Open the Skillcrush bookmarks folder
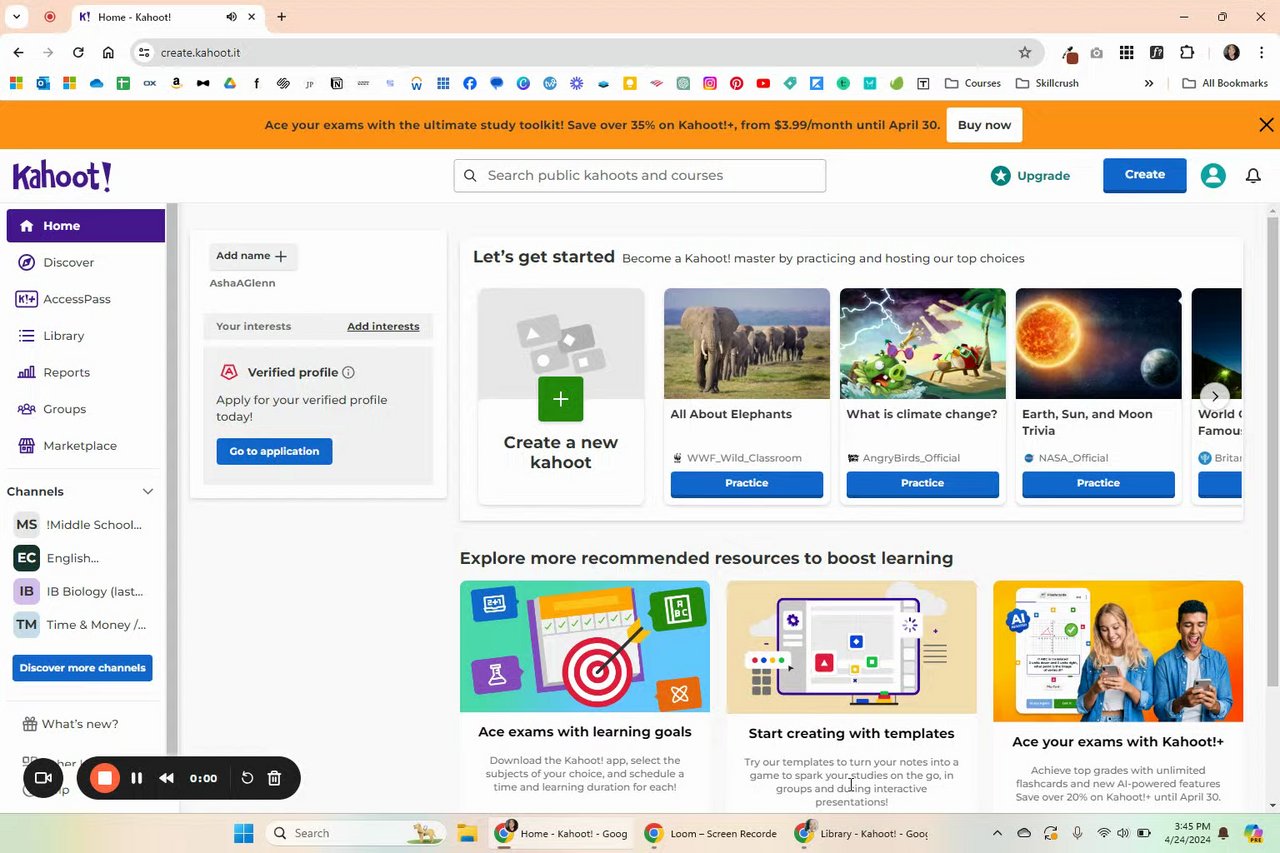1280x853 pixels. pos(1047,83)
